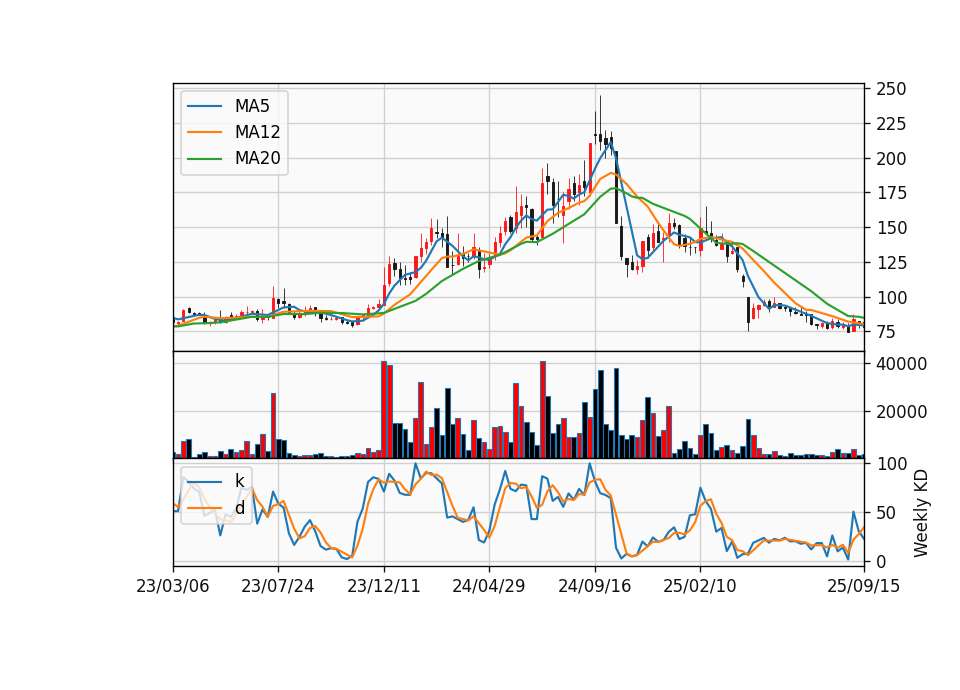Screen dimensions: 960x690
Task: Click the blue MA5 legend line sample
Action: [x=204, y=106]
